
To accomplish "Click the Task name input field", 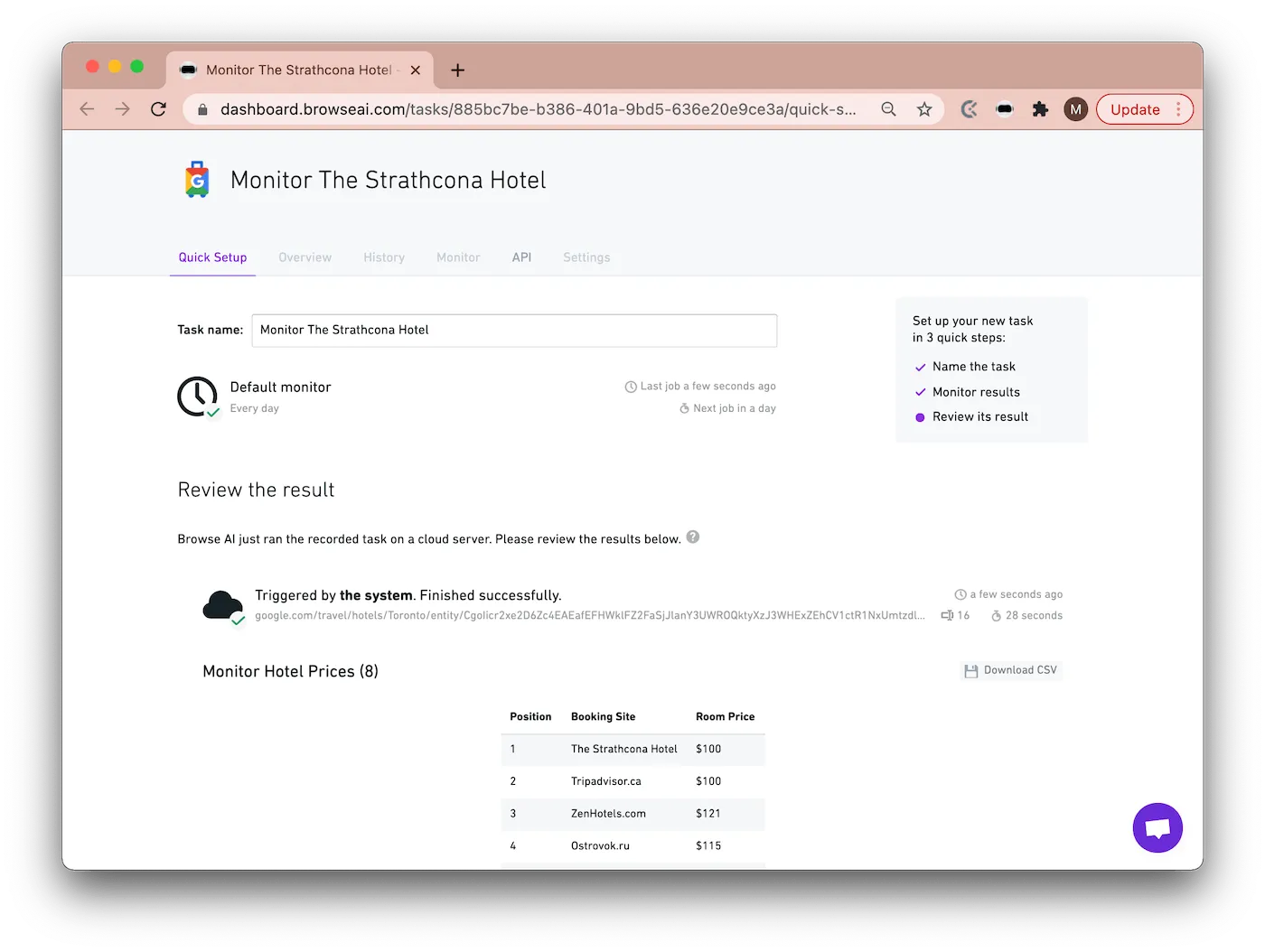I will pos(514,331).
